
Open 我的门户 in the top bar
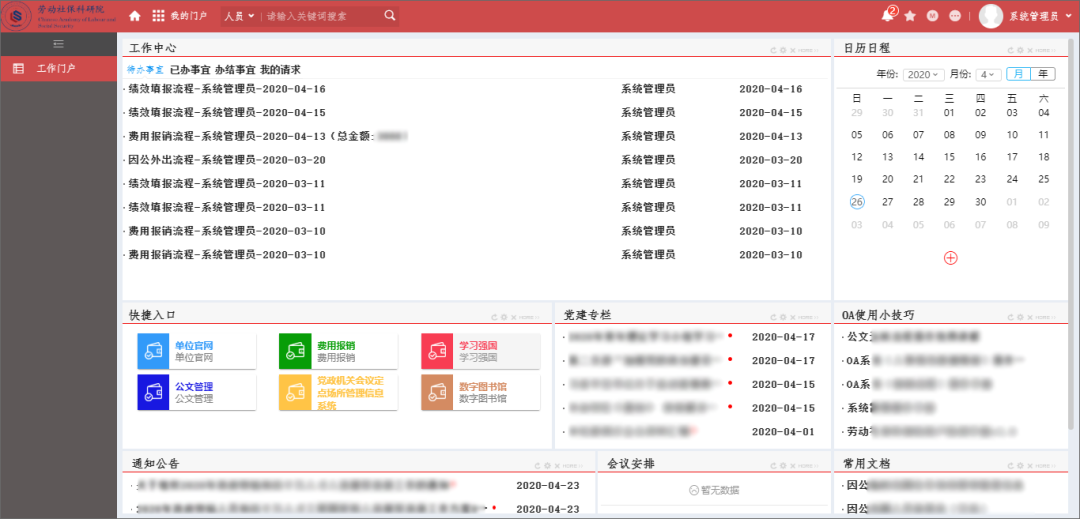click(x=189, y=16)
